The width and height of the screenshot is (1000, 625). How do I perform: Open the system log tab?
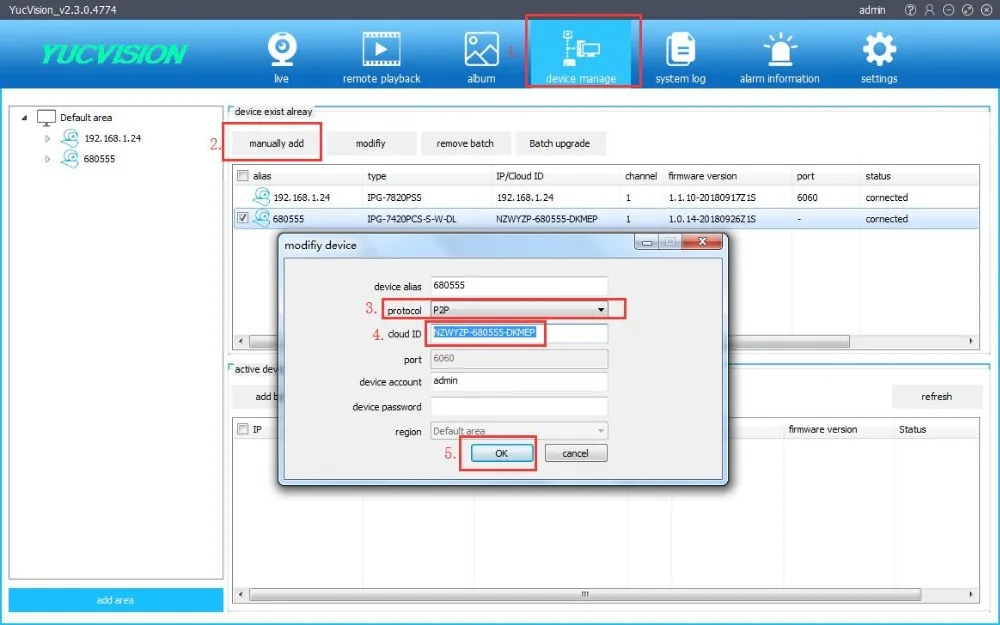pyautogui.click(x=680, y=57)
